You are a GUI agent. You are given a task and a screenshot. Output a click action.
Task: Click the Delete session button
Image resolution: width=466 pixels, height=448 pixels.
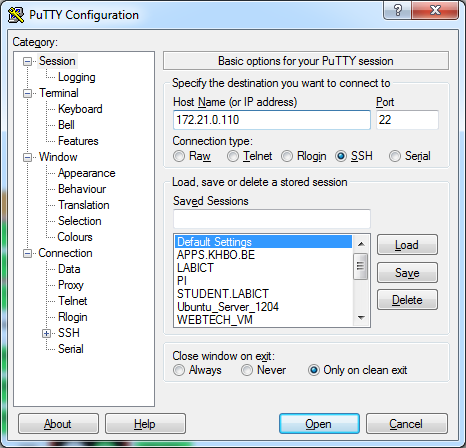(x=407, y=300)
